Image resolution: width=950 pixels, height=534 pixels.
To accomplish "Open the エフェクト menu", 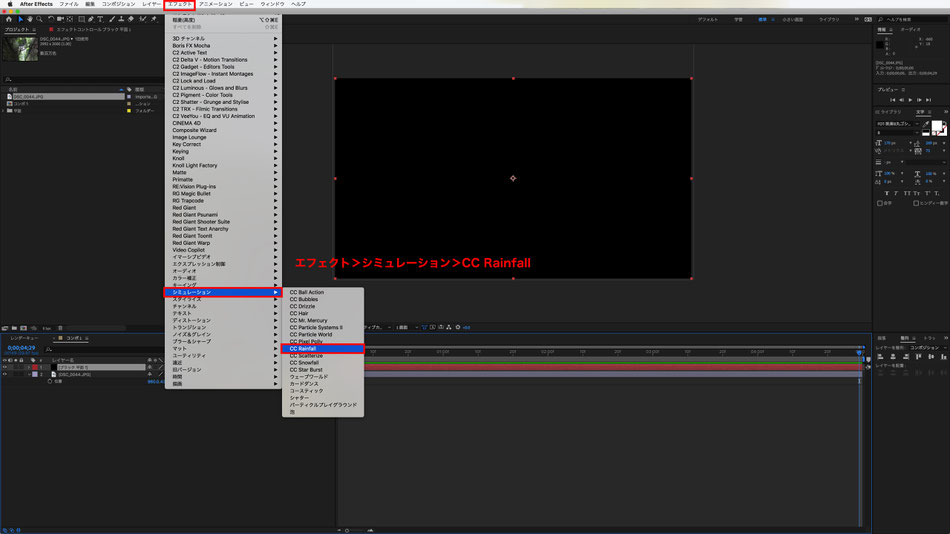I will (x=179, y=4).
